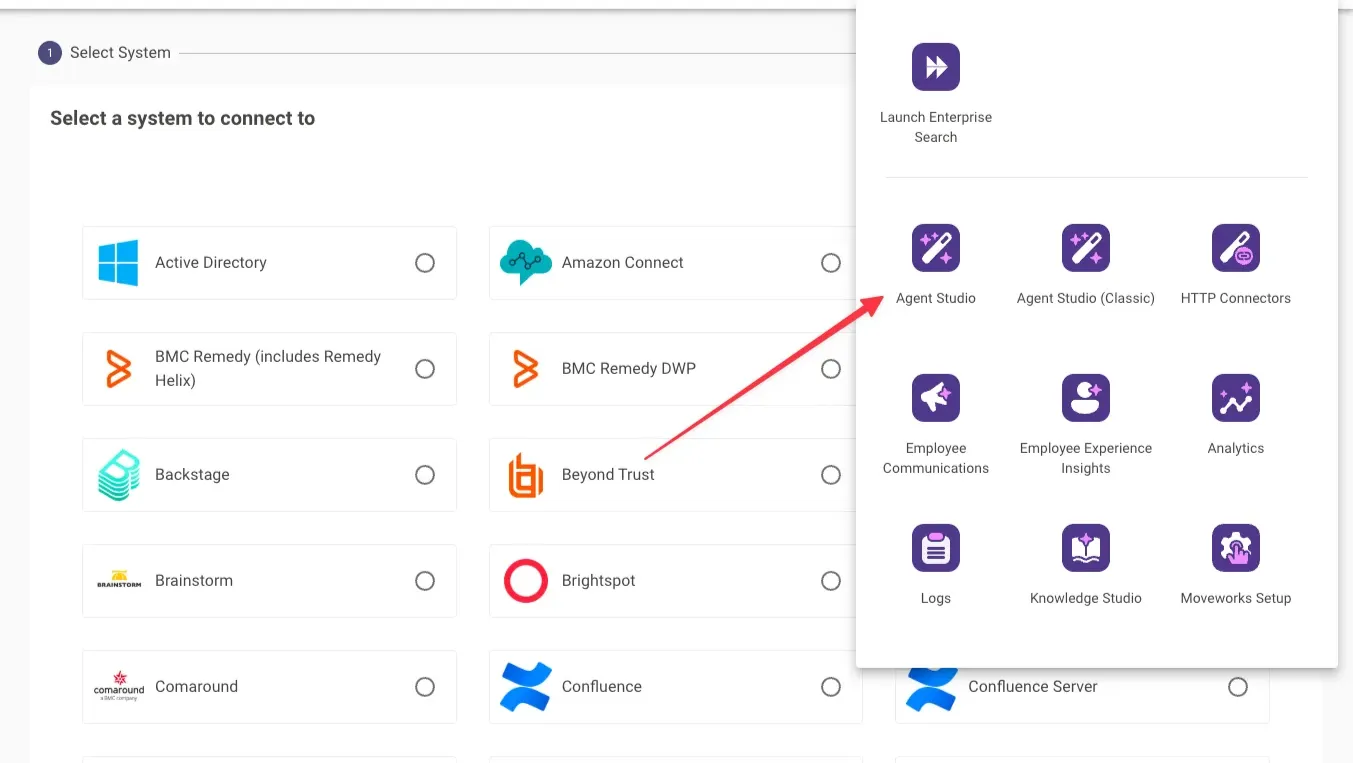This screenshot has height=763, width=1353.
Task: Select the Backstage radio button
Action: 425,475
